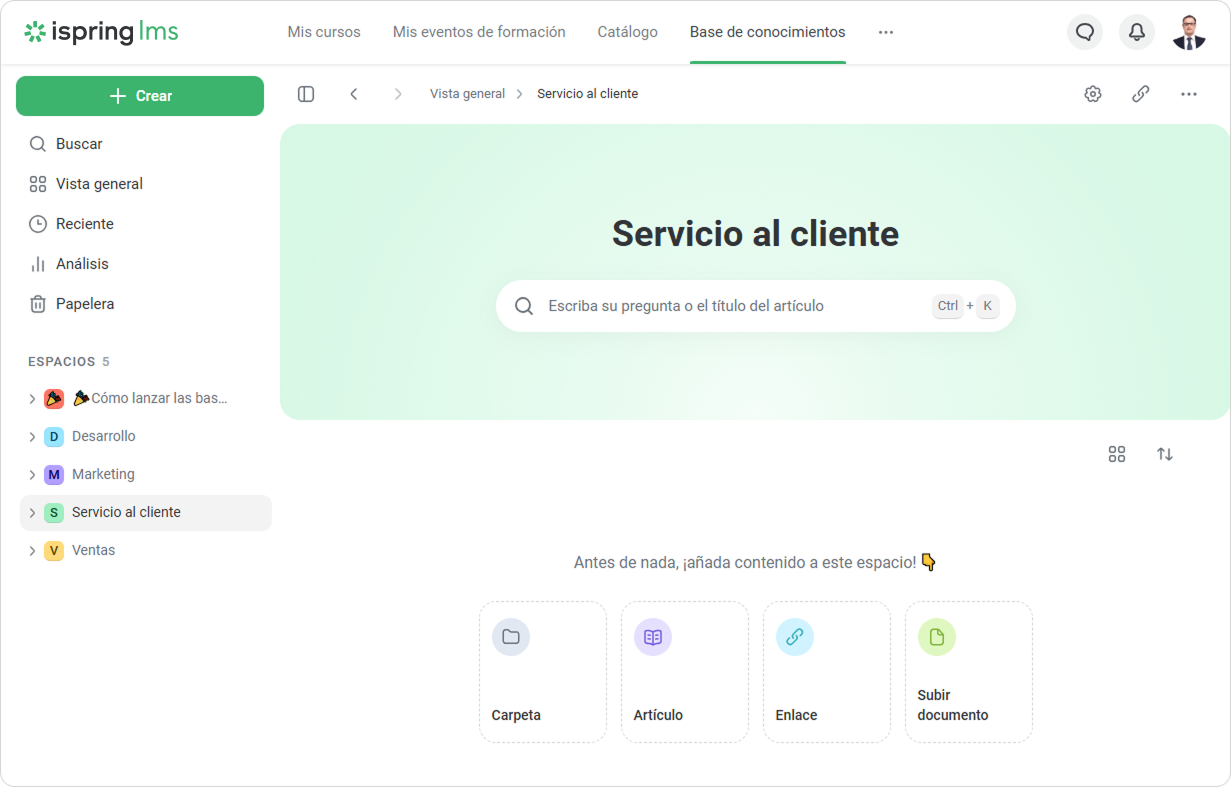Viewport: 1231px width, 787px height.
Task: Copy link using the chain icon
Action: click(x=1140, y=94)
